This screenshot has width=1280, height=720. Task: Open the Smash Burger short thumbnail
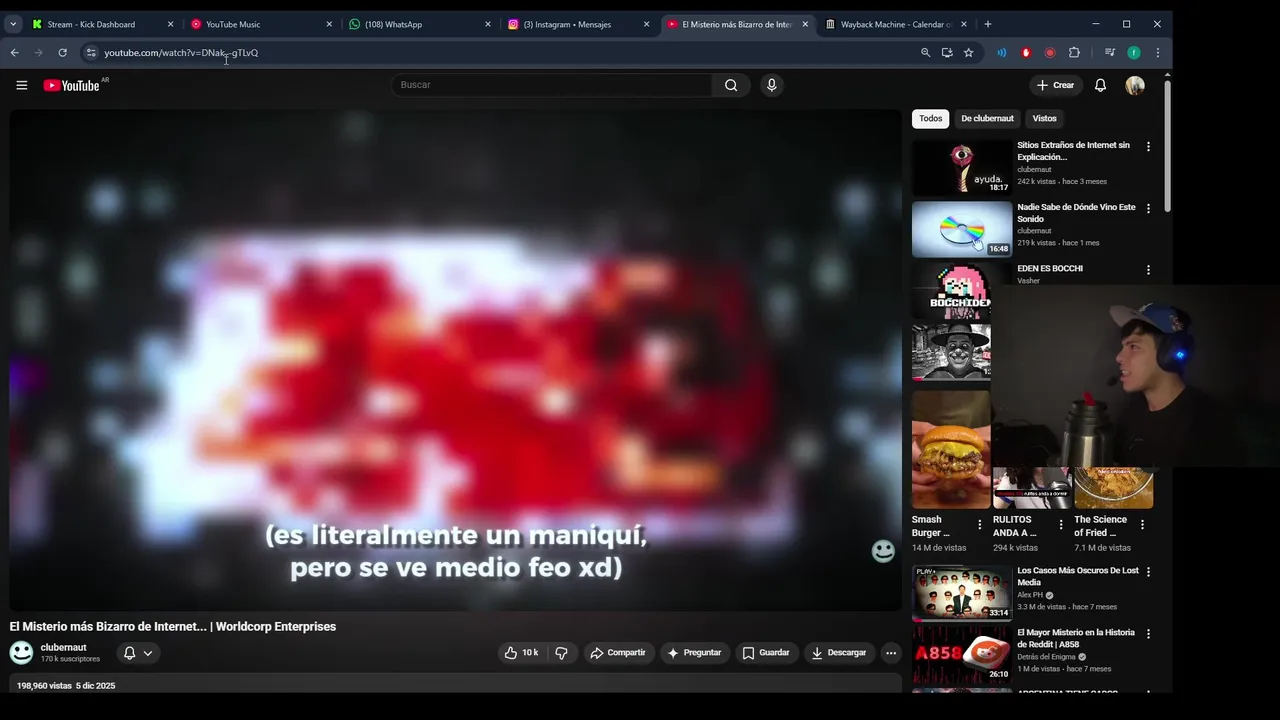[x=951, y=449]
